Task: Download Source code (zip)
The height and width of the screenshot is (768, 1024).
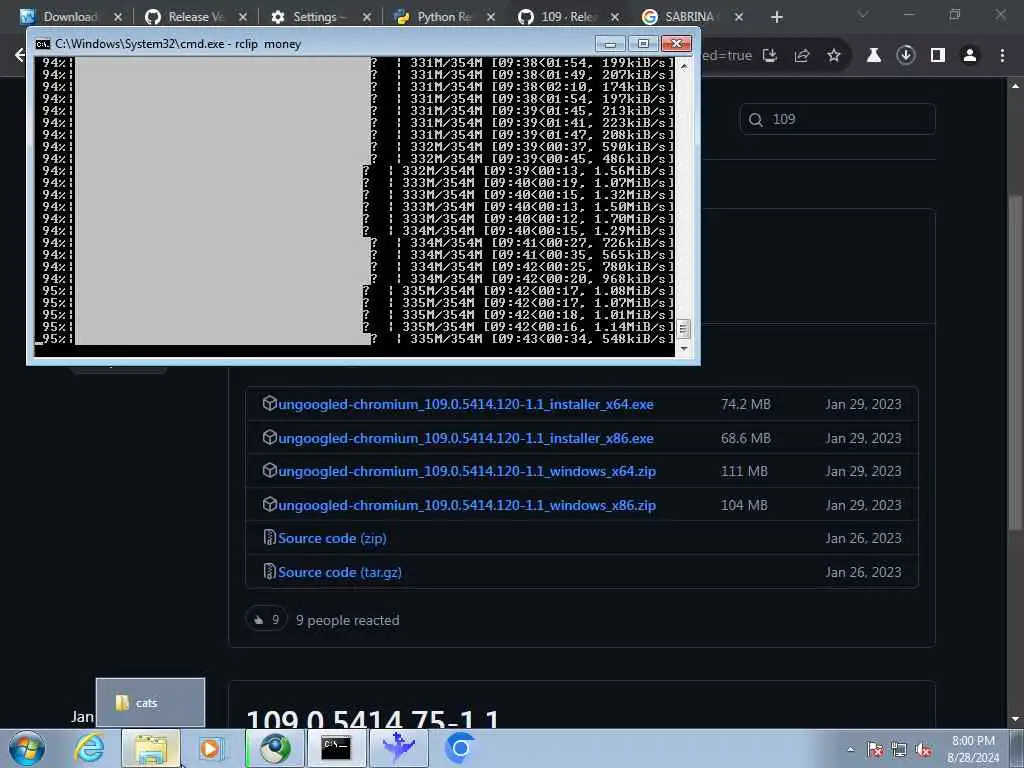Action: click(x=332, y=538)
